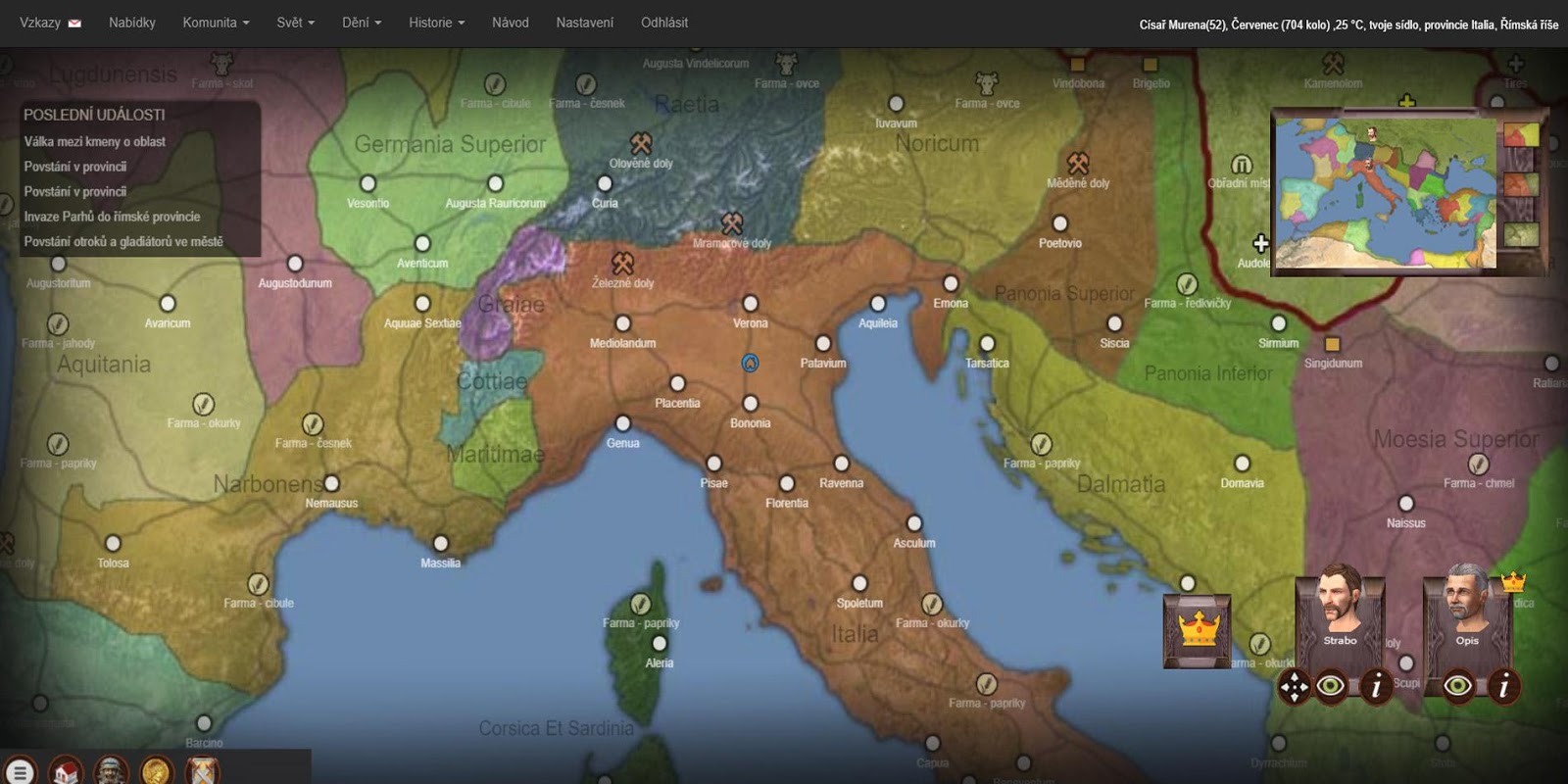This screenshot has height=784, width=1568.
Task: Click the Měděné doly mine icon
Action: tap(1078, 163)
